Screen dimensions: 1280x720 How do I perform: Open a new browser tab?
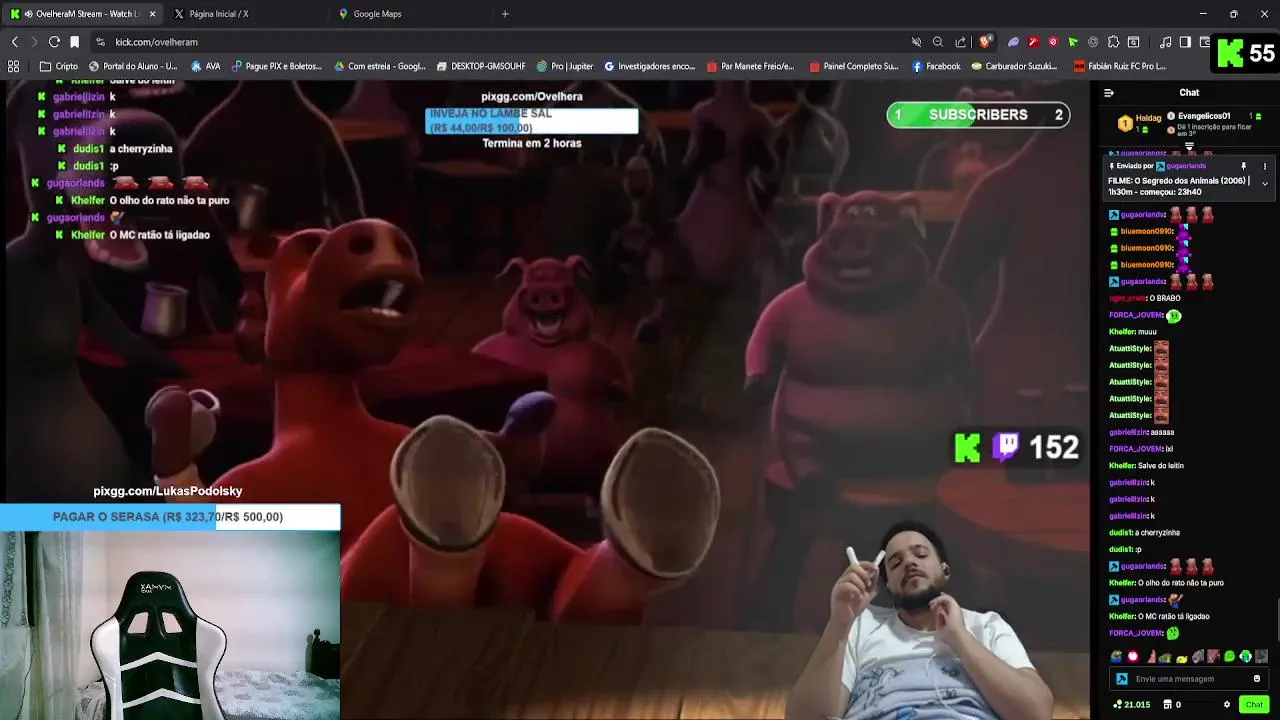505,14
